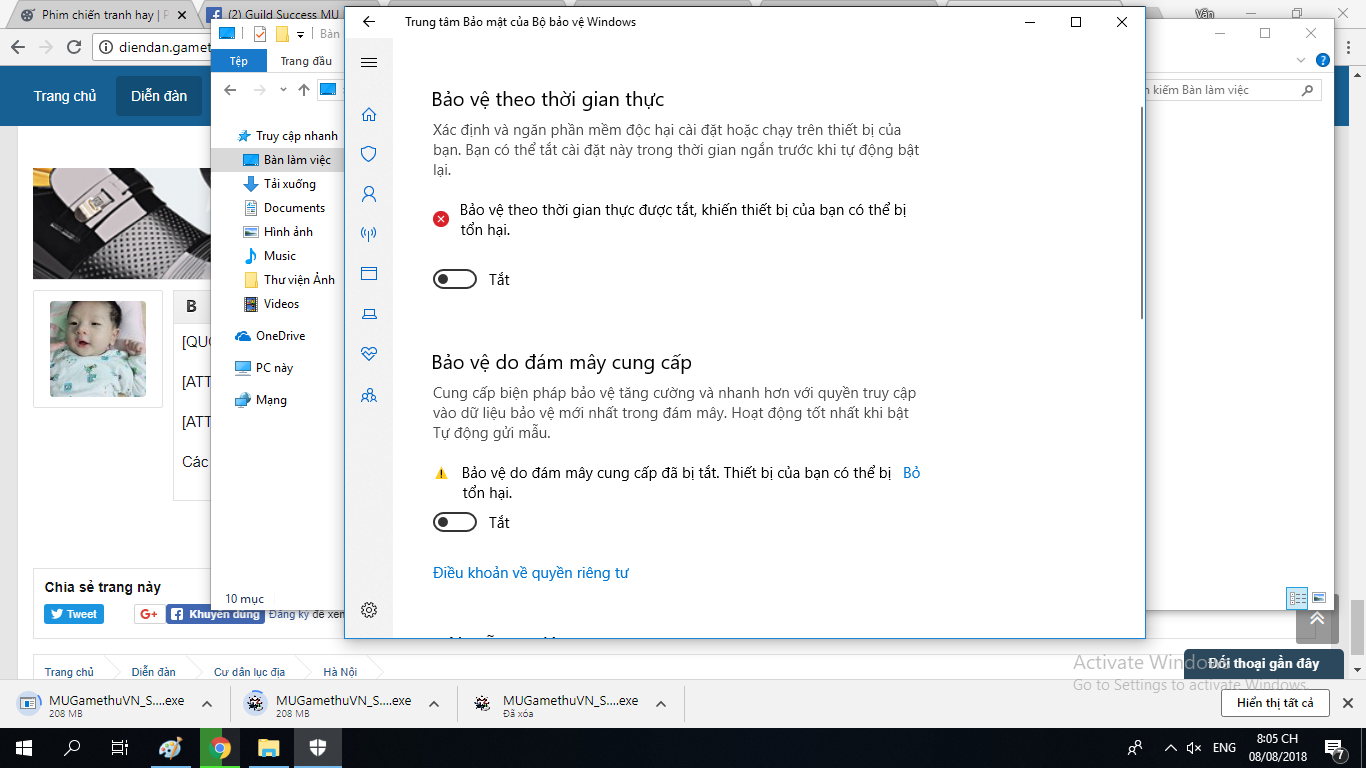
Task: Open the Home page in Defender sidebar
Action: click(369, 114)
